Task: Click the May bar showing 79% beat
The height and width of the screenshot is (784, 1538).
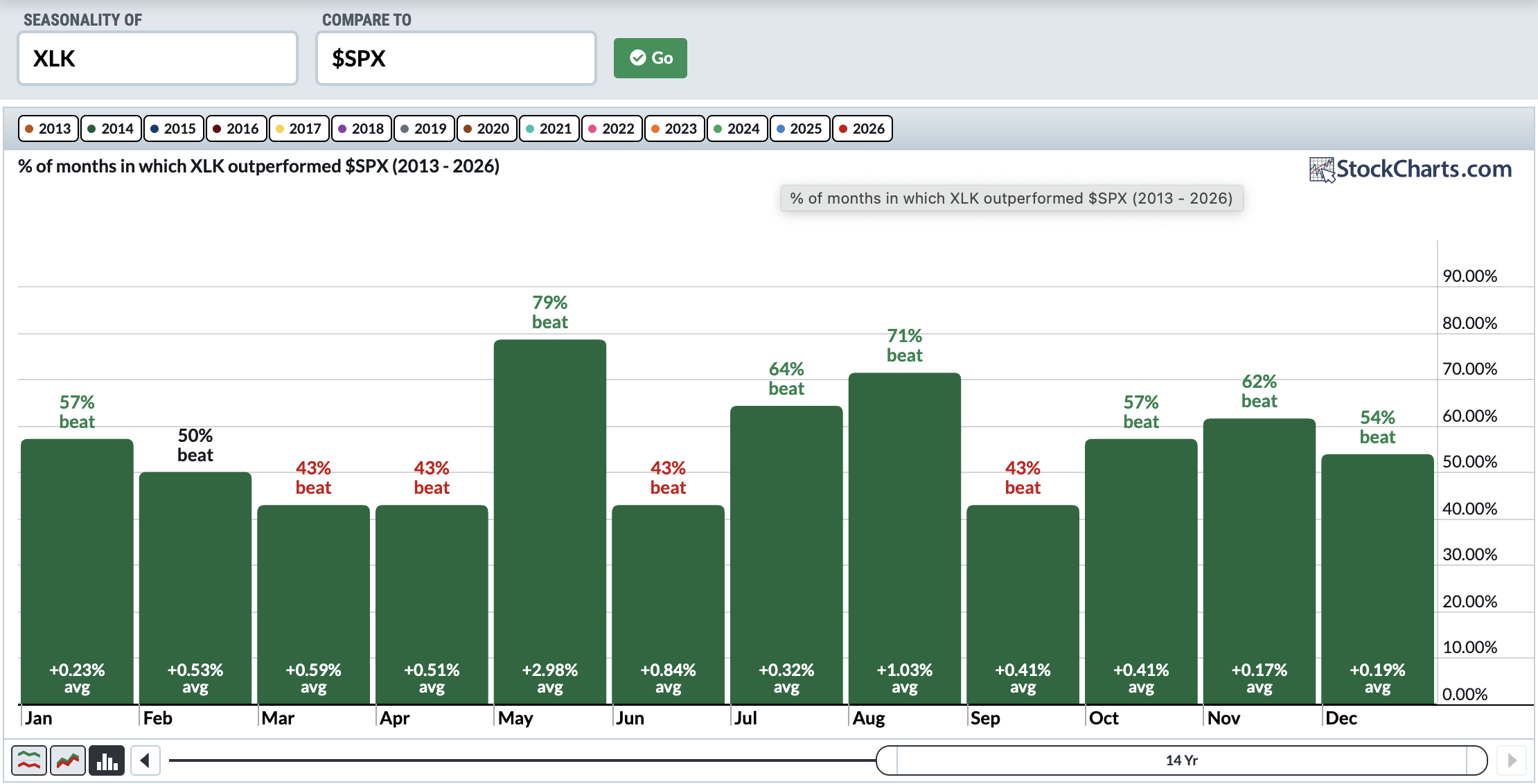Action: (550, 522)
